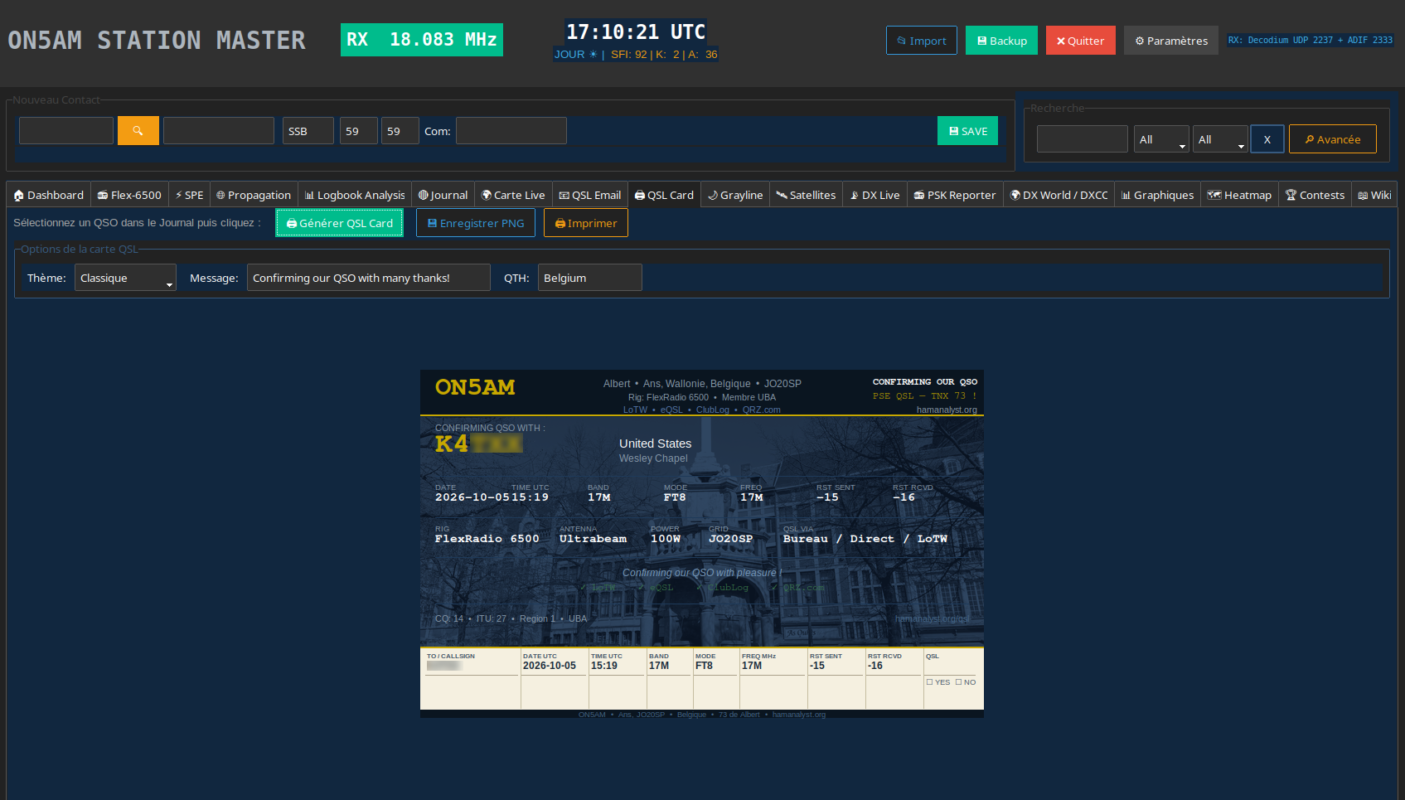Select the QSL Card tab
This screenshot has width=1405, height=800.
pyautogui.click(x=664, y=195)
